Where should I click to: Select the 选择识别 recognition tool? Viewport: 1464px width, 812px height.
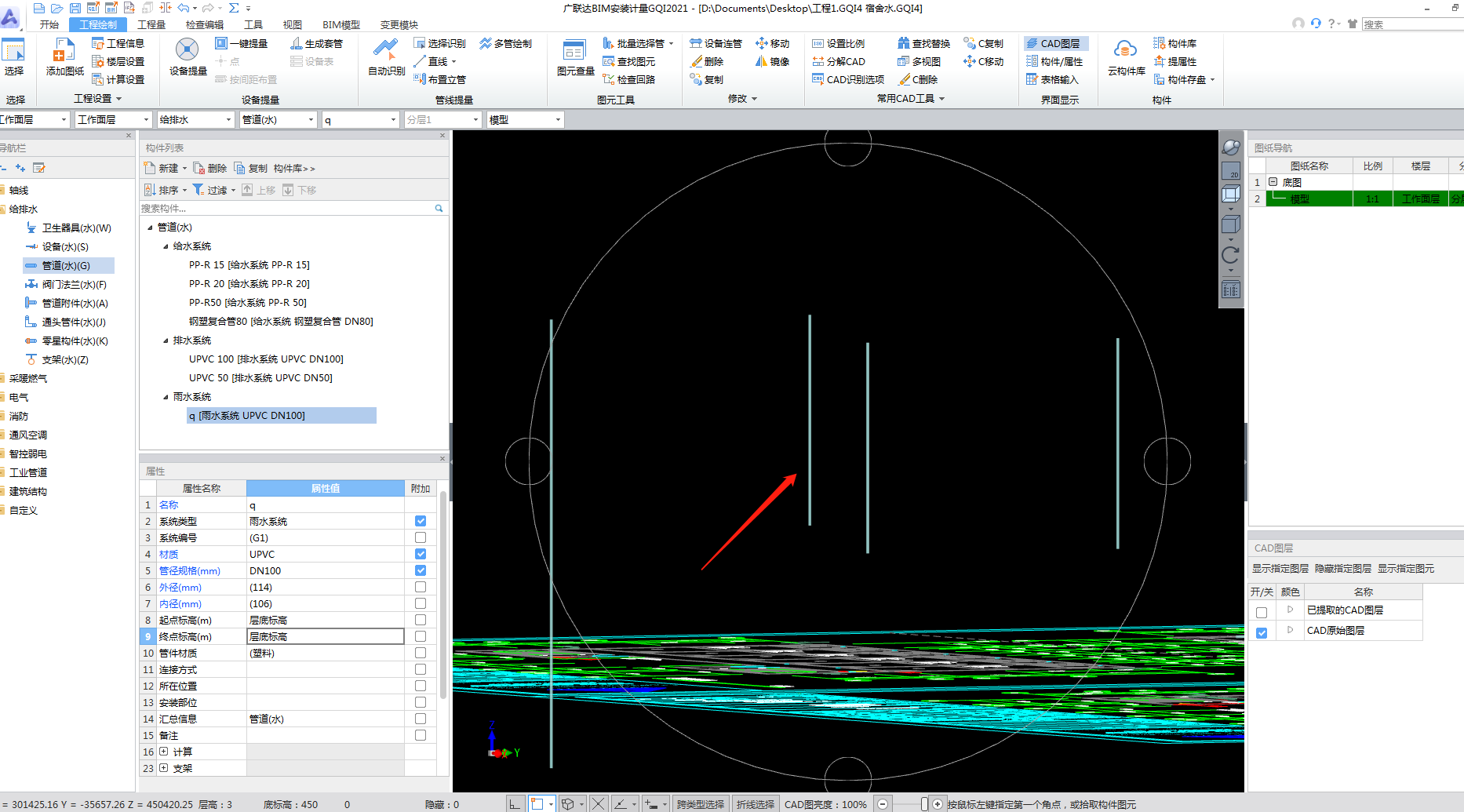440,43
